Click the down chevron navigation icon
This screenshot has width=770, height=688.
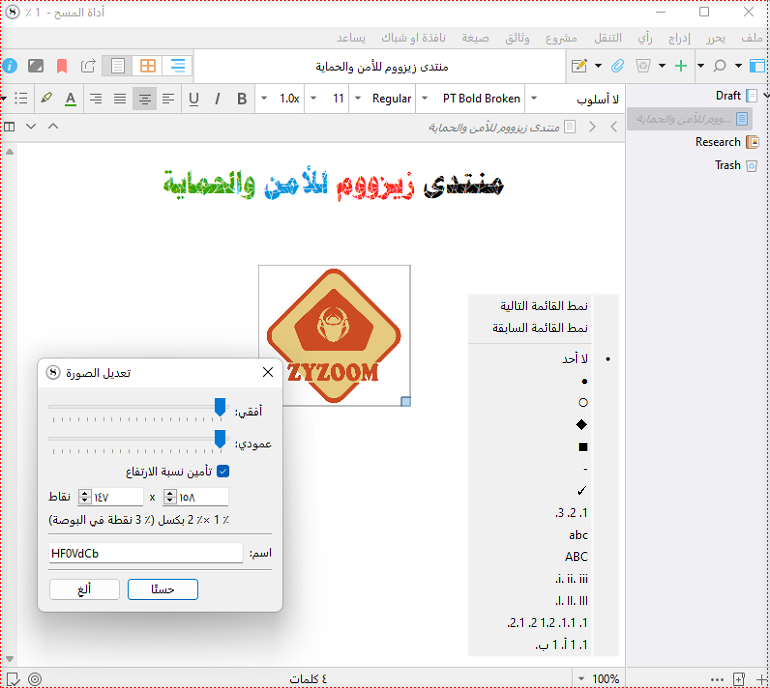pyautogui.click(x=31, y=127)
